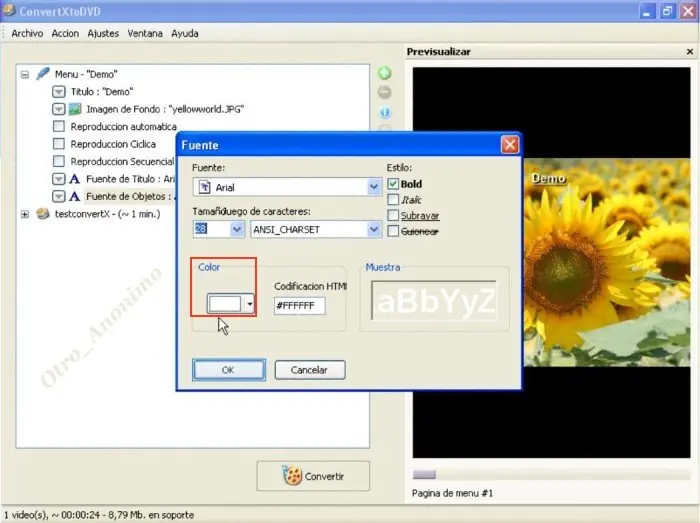Click the Pagina de menu #1 label
The image size is (700, 523).
(452, 493)
